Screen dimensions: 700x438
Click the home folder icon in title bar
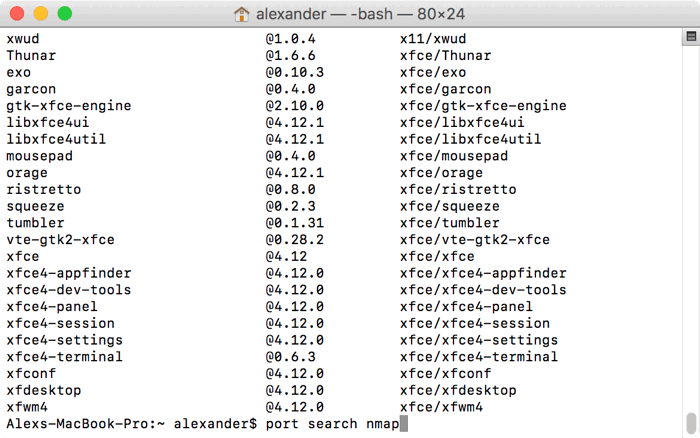click(241, 14)
